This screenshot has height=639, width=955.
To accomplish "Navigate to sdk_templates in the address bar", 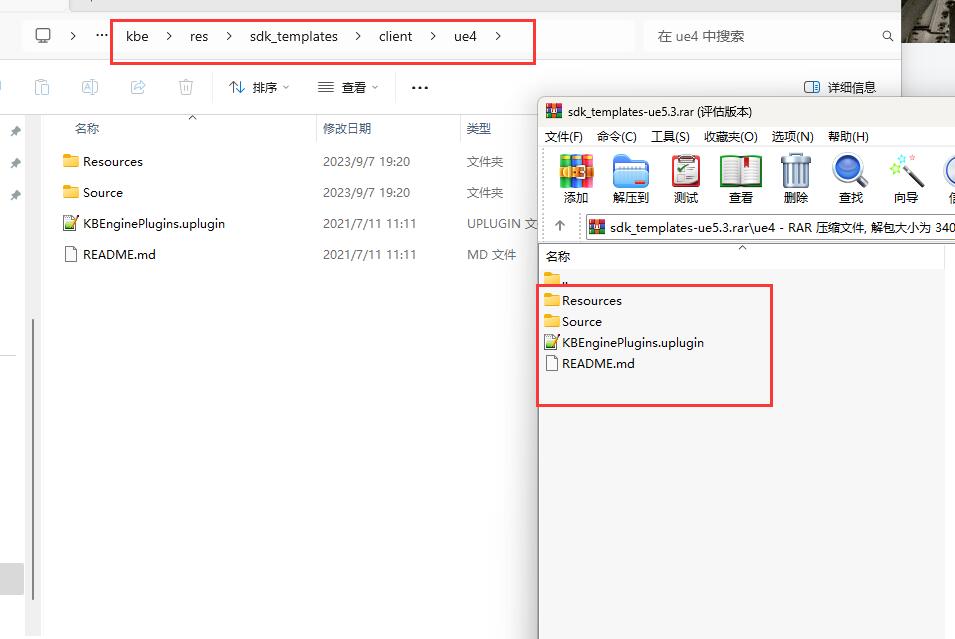I will 294,37.
